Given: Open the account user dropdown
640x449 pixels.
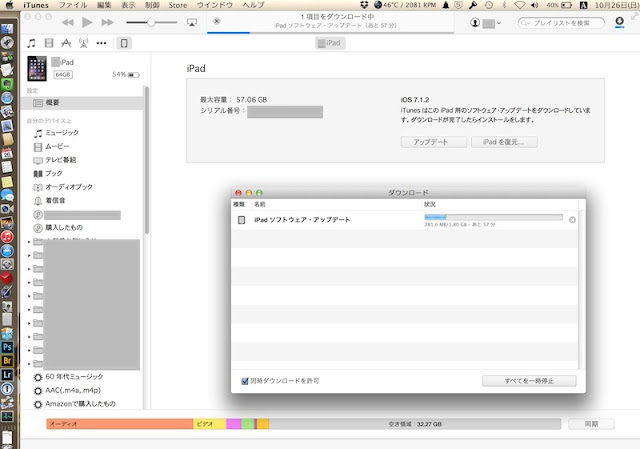Looking at the screenshot, I should coord(486,23).
